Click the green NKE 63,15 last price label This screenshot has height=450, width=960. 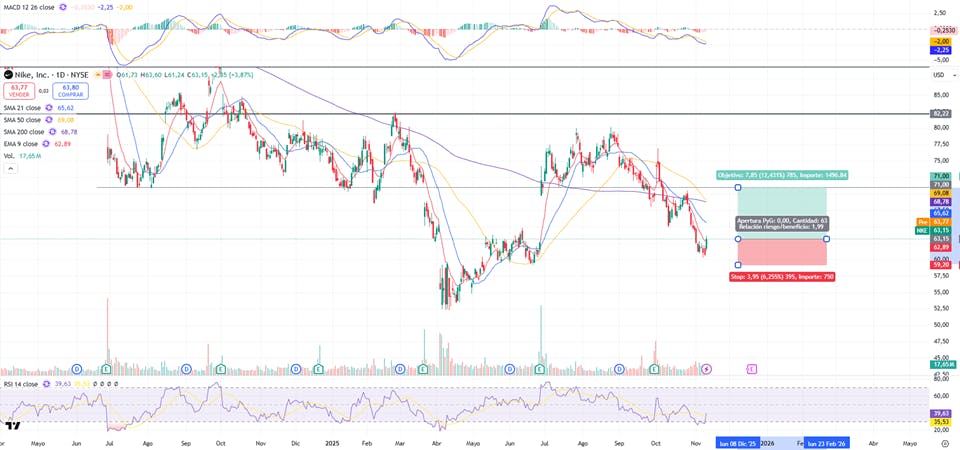coord(932,230)
